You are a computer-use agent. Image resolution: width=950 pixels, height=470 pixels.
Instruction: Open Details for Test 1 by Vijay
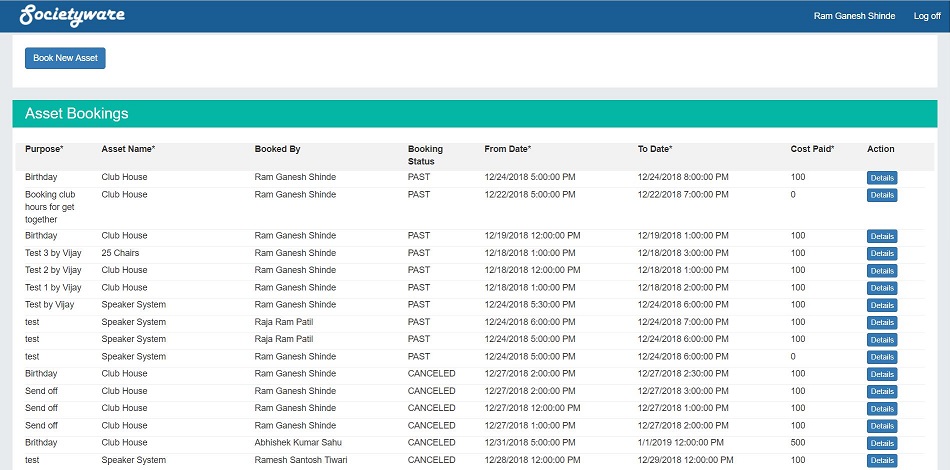(882, 288)
